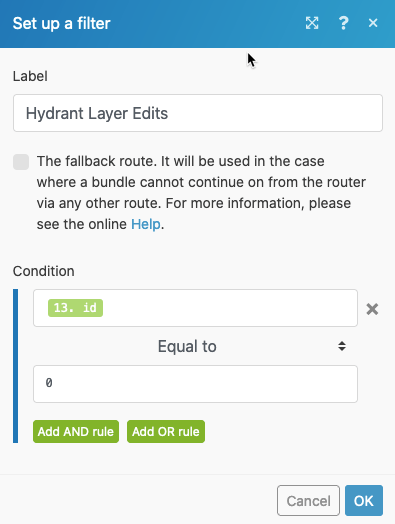Open help via the question mark icon
The height and width of the screenshot is (524, 395).
tap(344, 23)
